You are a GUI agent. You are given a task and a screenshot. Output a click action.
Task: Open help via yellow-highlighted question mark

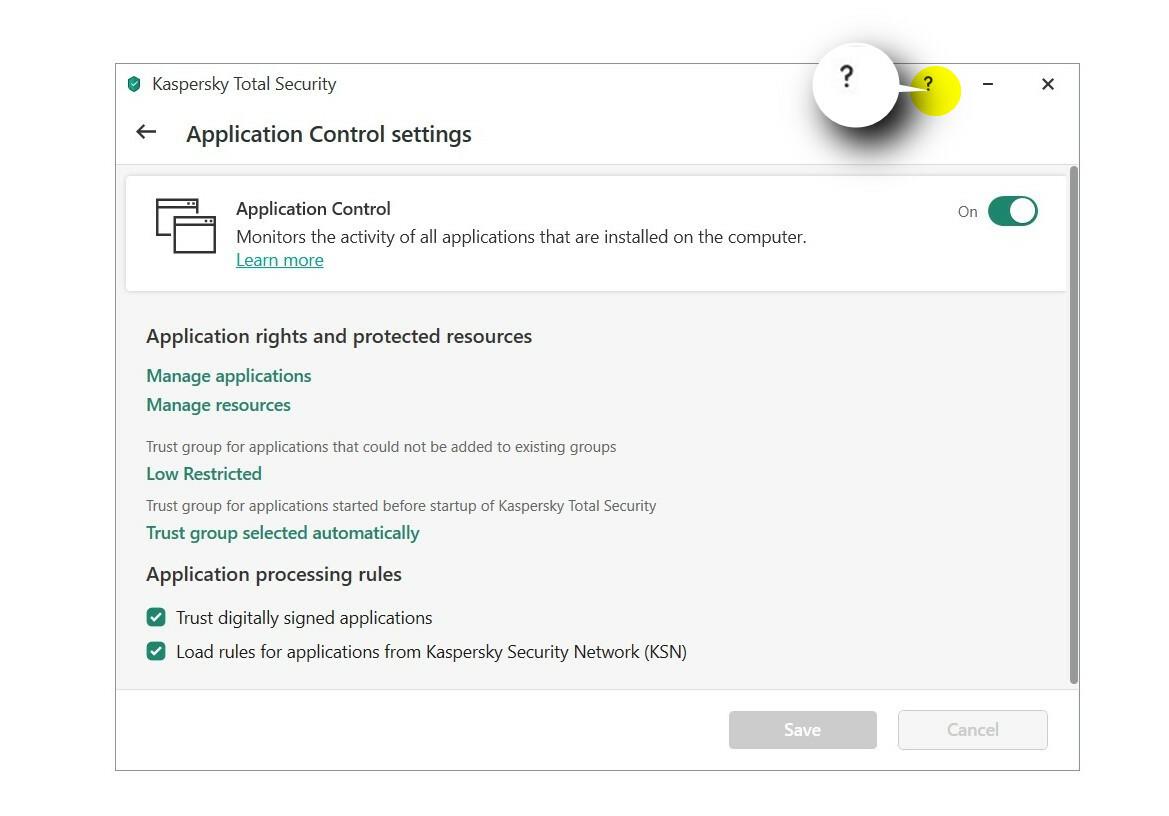click(x=929, y=86)
